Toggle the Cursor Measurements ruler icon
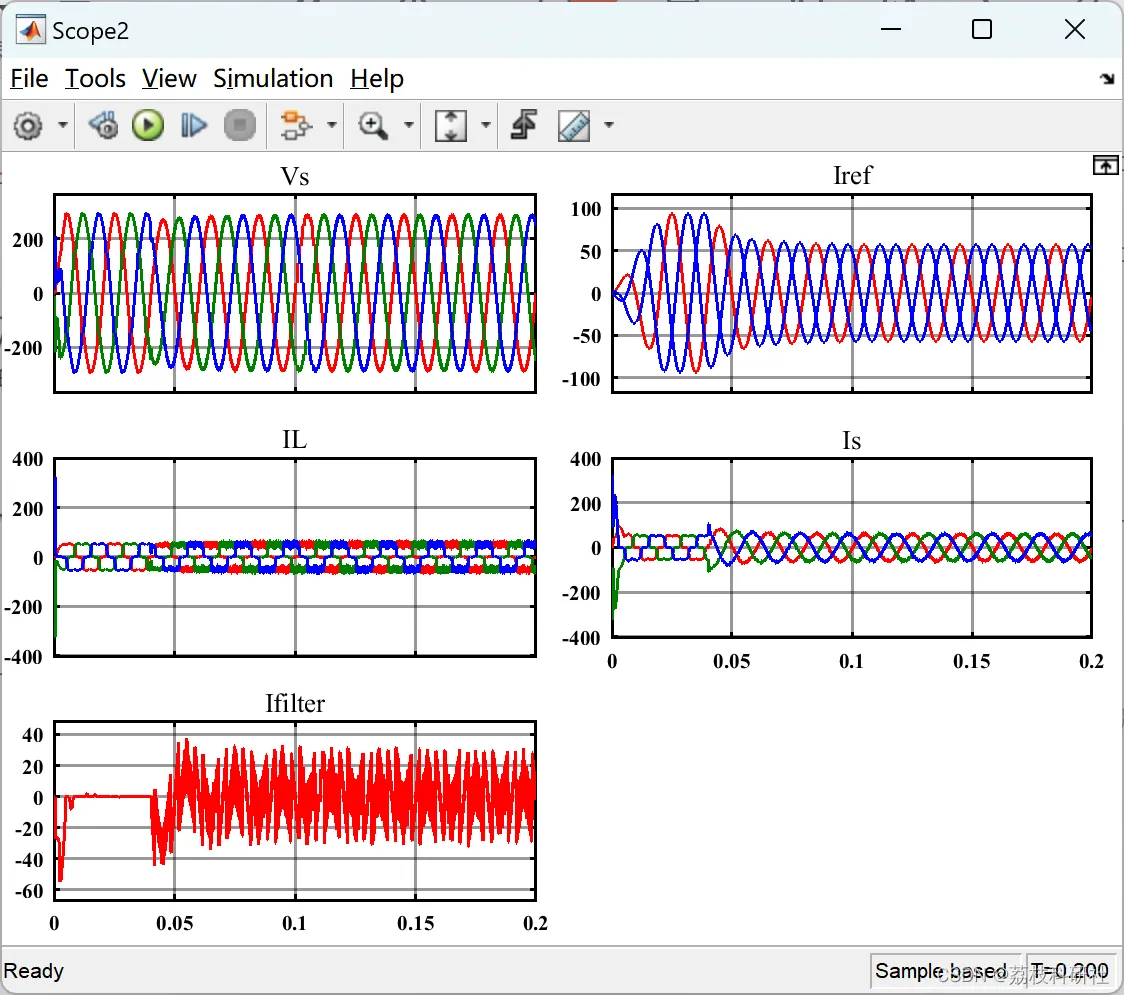 pos(574,126)
